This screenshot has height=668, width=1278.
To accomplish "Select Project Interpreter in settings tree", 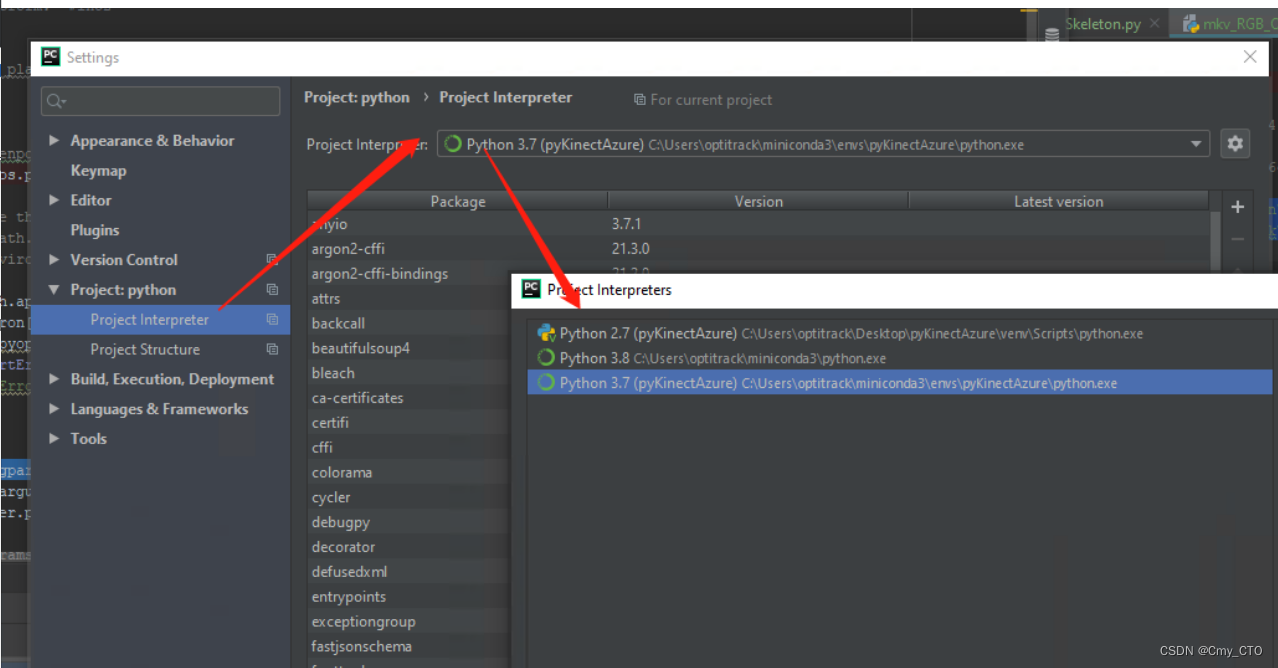I will (160, 320).
